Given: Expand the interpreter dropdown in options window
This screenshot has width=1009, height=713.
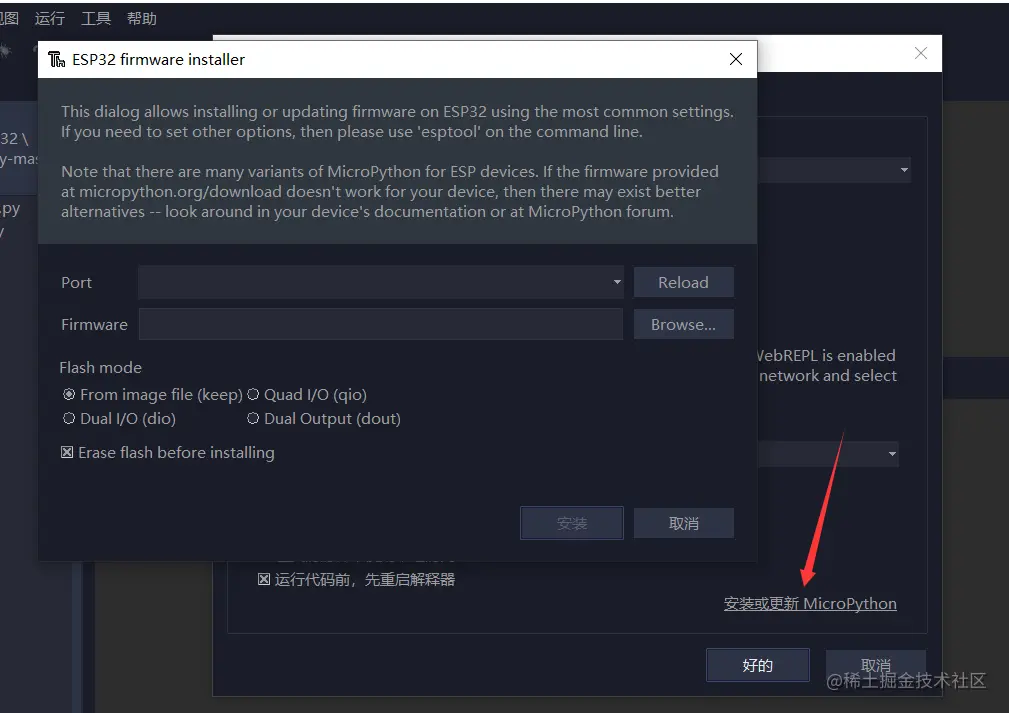Looking at the screenshot, I should (904, 170).
